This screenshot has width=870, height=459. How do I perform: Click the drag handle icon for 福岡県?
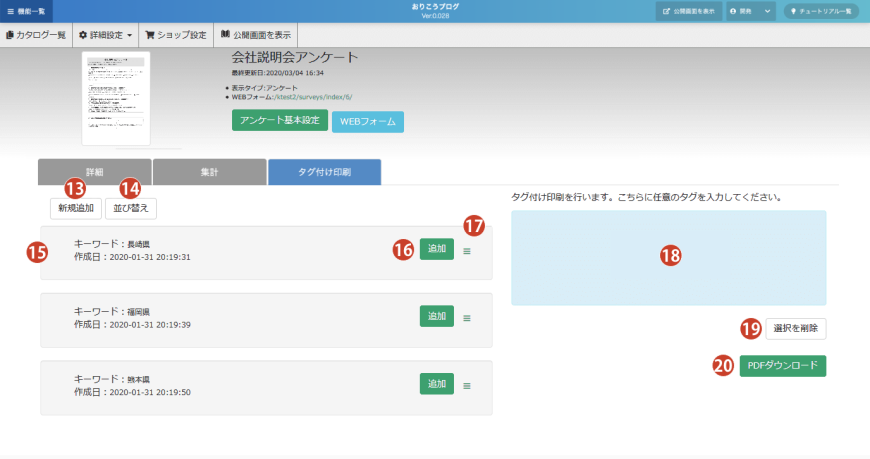point(467,318)
